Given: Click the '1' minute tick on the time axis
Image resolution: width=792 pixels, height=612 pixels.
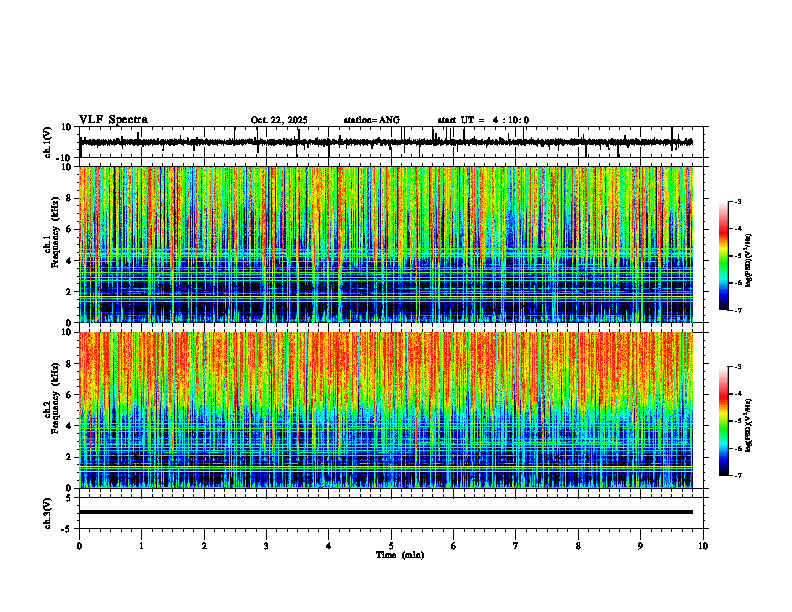Looking at the screenshot, I should (141, 546).
